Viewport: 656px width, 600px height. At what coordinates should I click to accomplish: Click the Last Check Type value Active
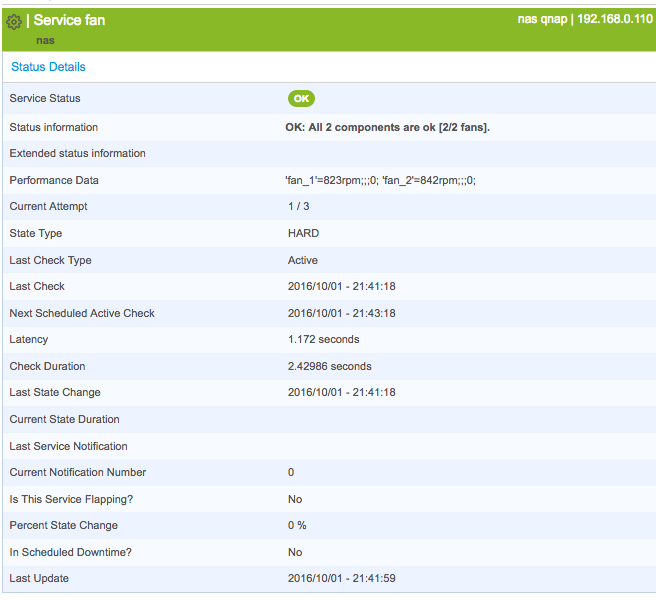point(304,260)
